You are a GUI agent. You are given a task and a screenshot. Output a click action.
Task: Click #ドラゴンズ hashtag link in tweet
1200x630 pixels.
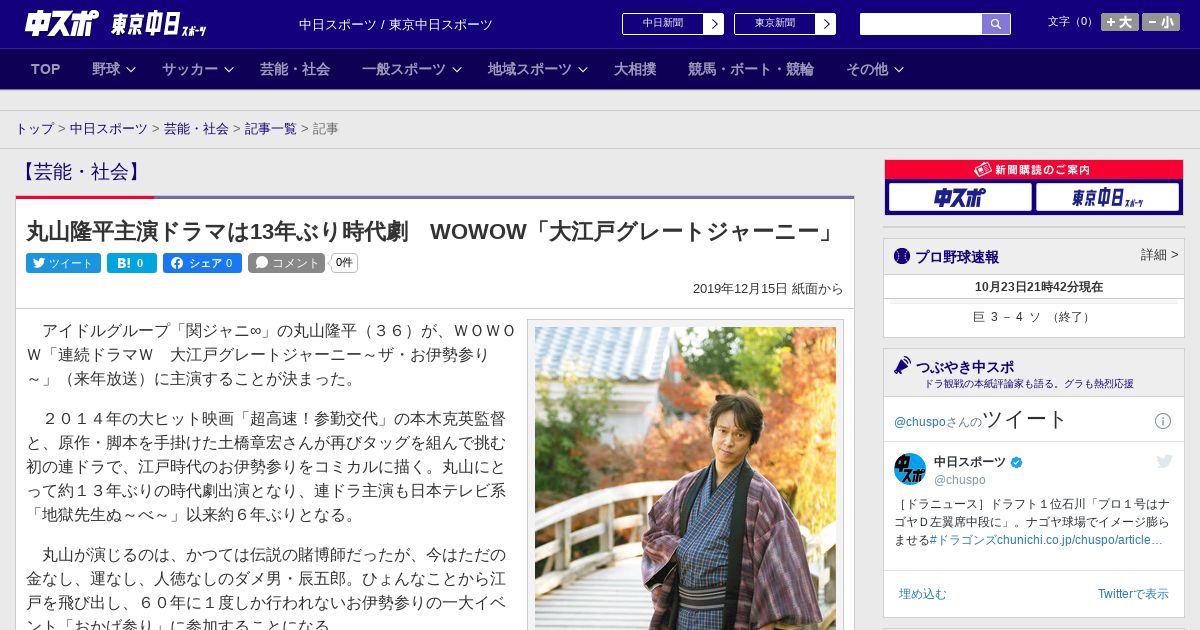click(965, 539)
